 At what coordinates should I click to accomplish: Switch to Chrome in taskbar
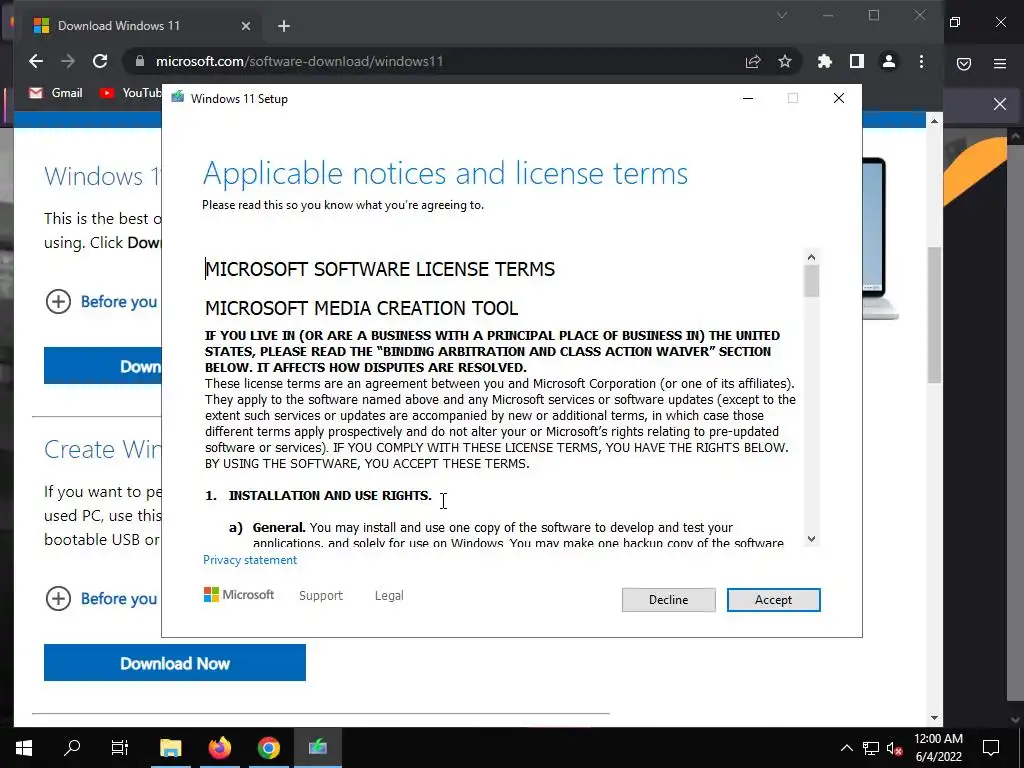(x=268, y=748)
